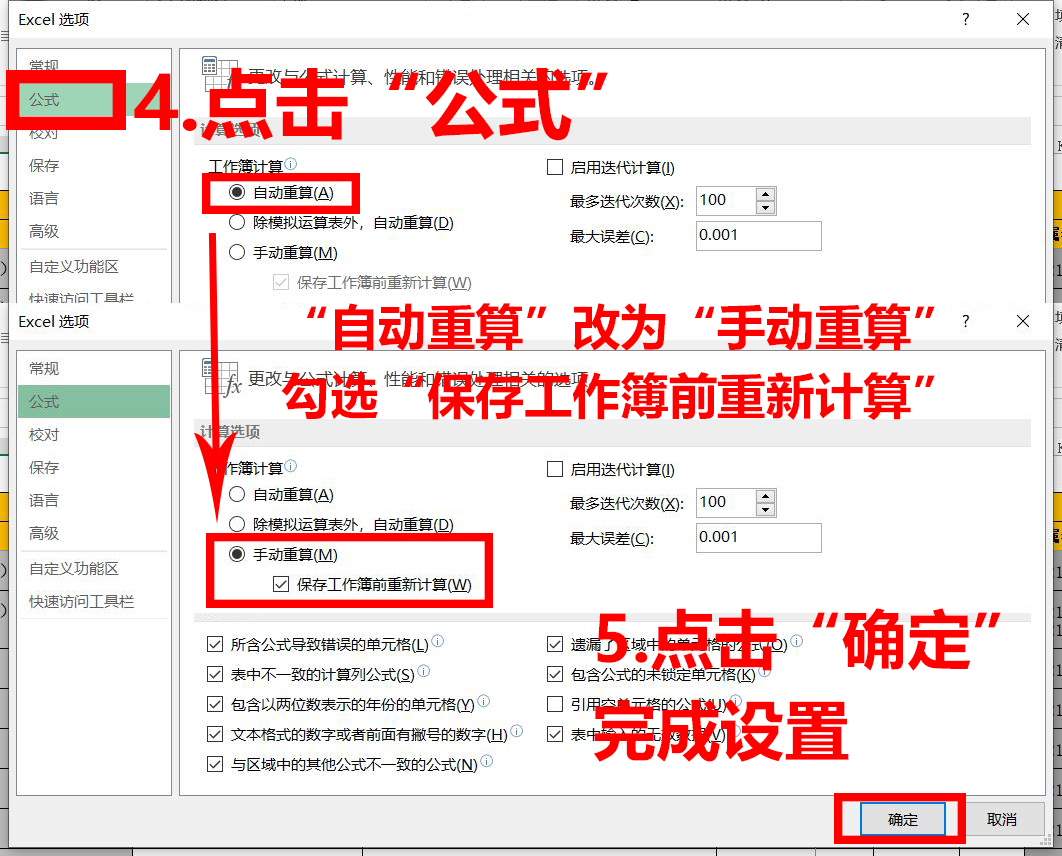Screen dimensions: 1062x856
Task: Click the 确定 button
Action: pyautogui.click(x=903, y=819)
